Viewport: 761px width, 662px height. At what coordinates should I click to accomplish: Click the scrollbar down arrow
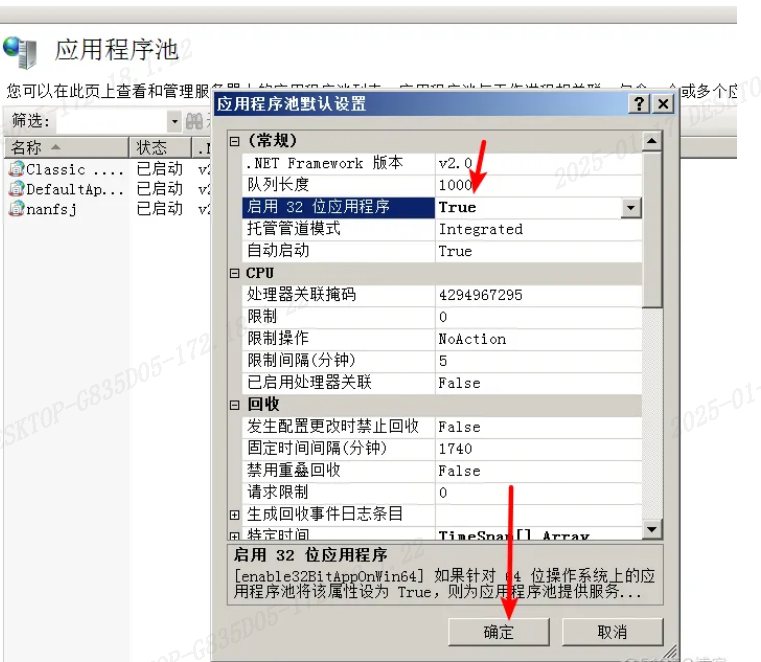coord(652,529)
